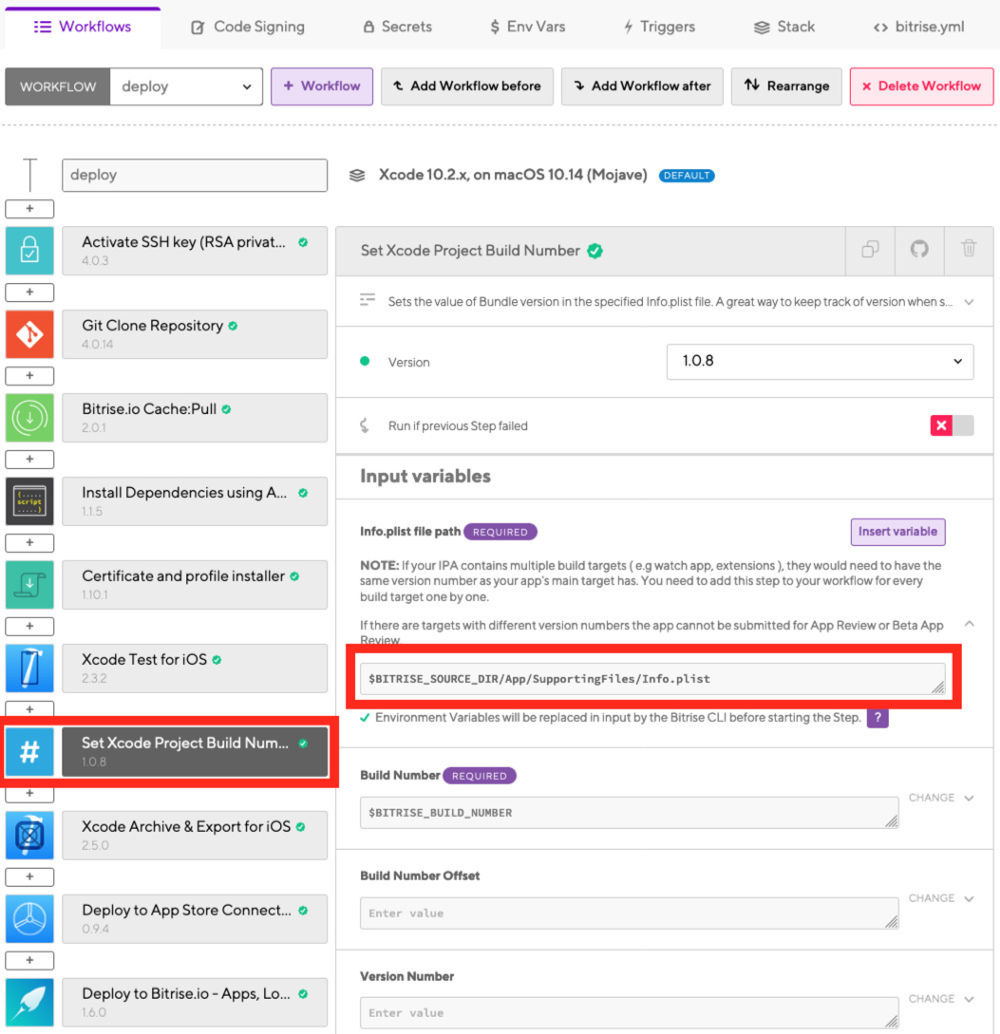Select the Activate SSH key step card
The height and width of the screenshot is (1034, 1000).
pos(195,251)
